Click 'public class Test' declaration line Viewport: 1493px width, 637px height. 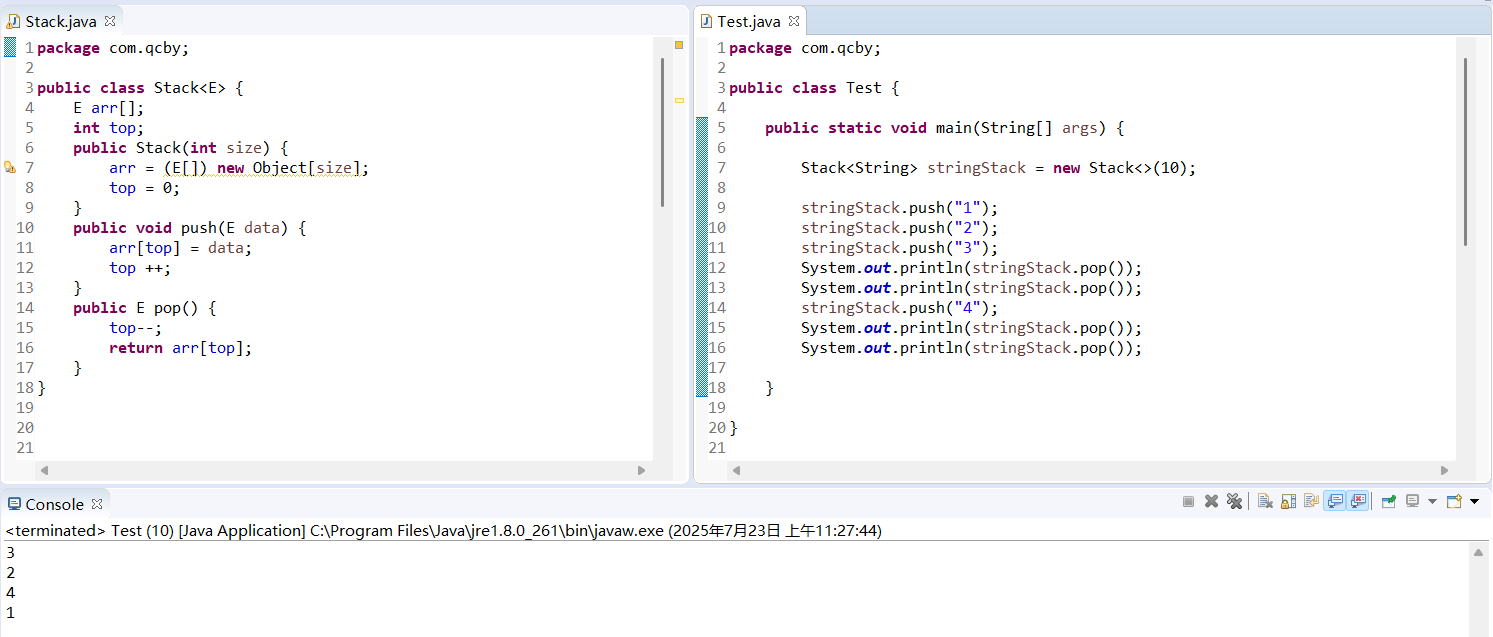coord(814,88)
